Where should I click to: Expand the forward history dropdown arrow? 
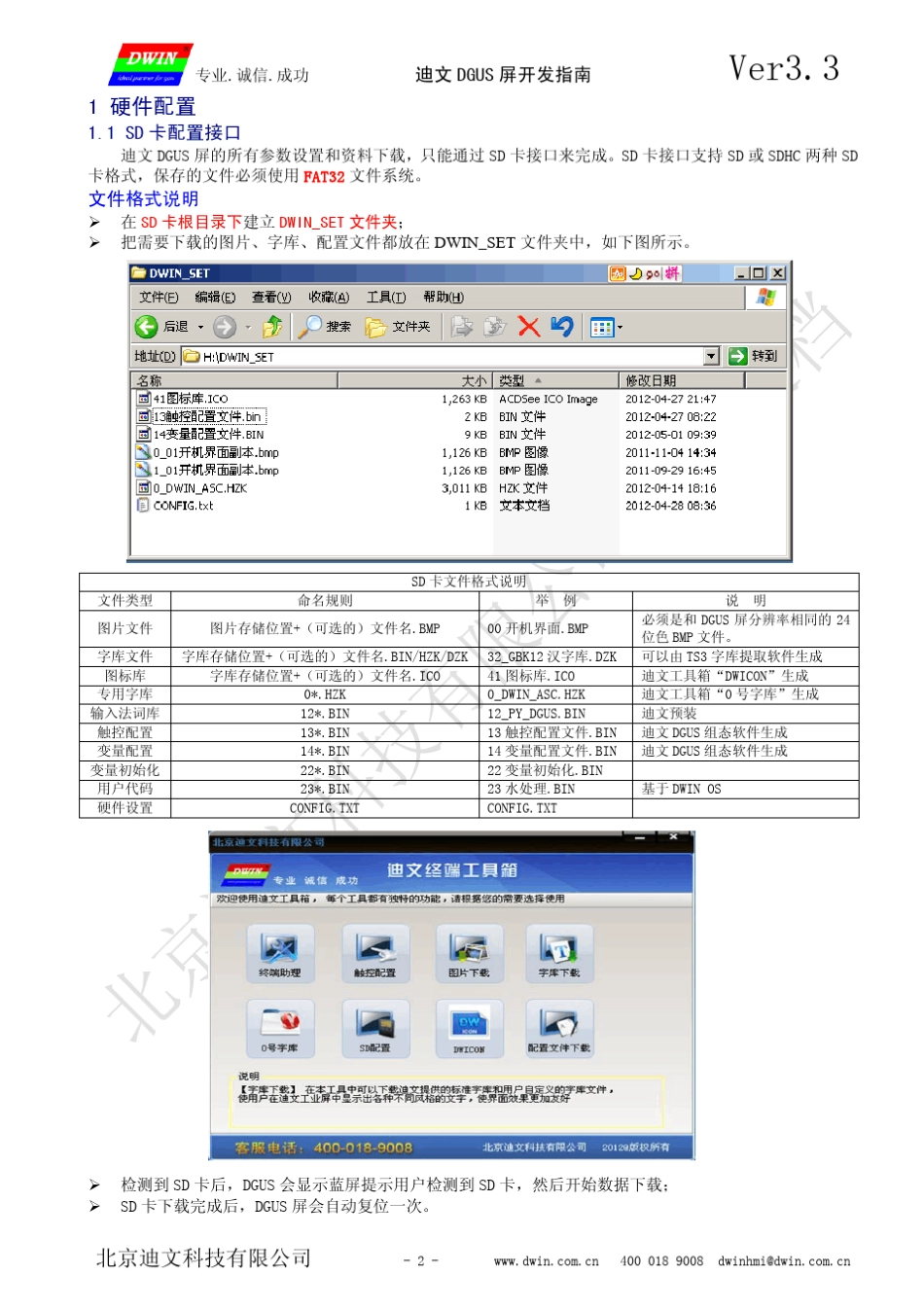pyautogui.click(x=248, y=328)
